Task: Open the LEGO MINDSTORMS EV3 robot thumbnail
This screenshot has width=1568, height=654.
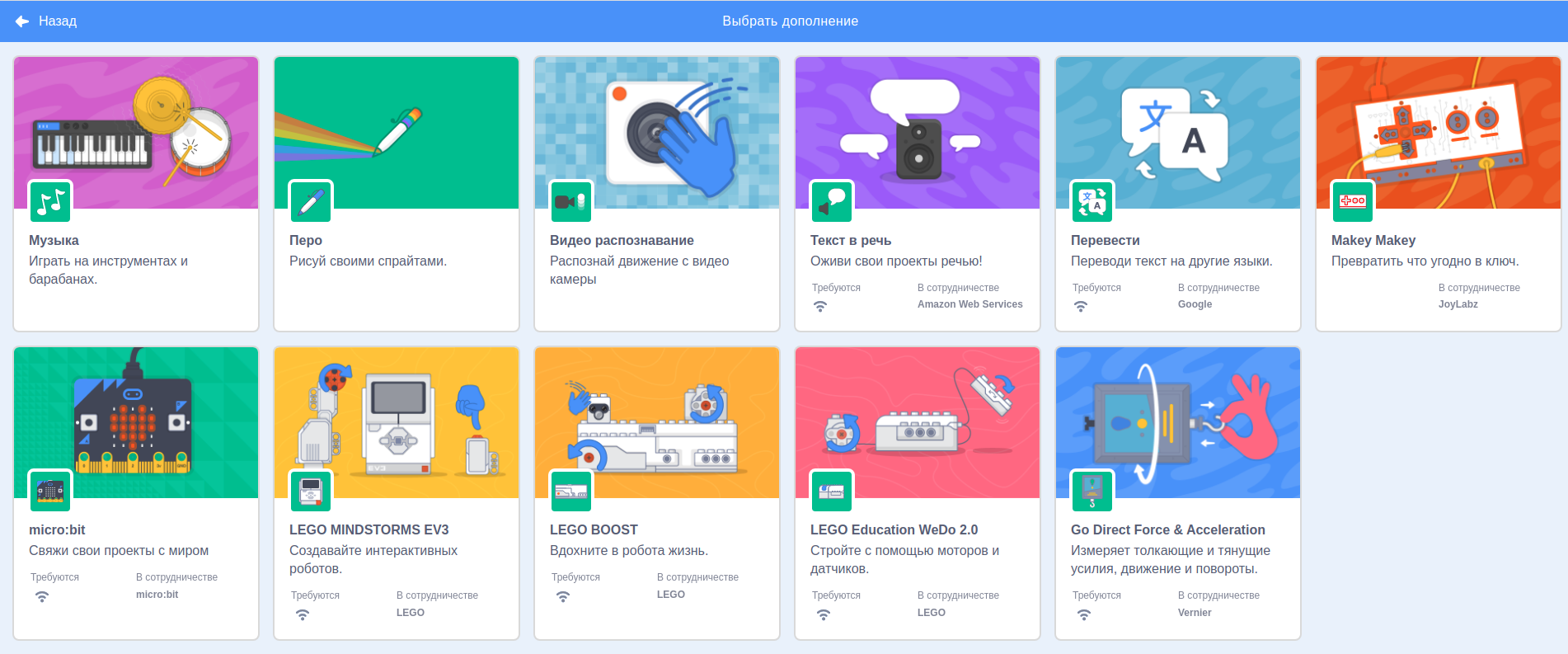Action: click(397, 422)
